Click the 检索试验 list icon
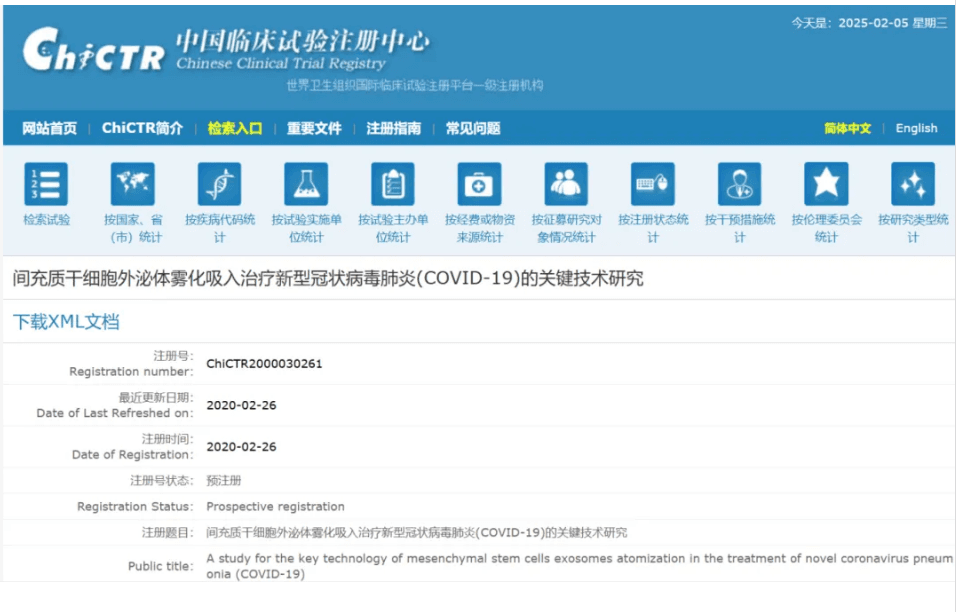Image resolution: width=956 pixels, height=612 pixels. coord(46,185)
